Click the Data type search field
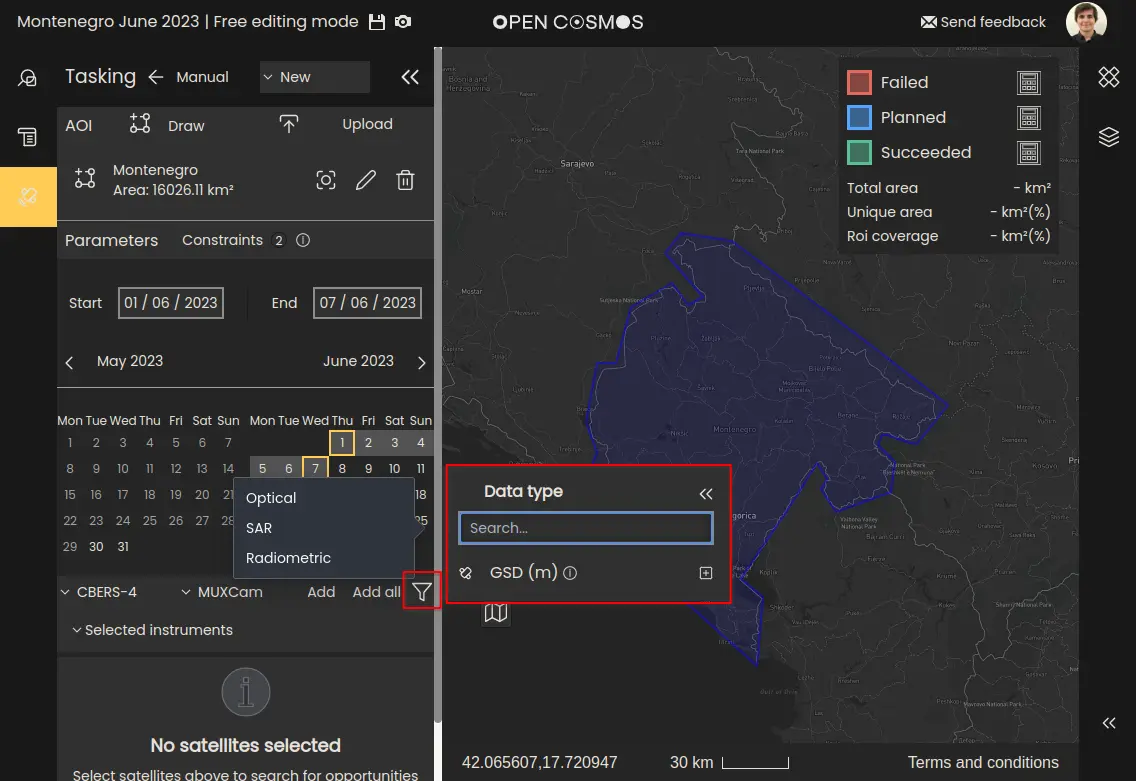 (585, 528)
